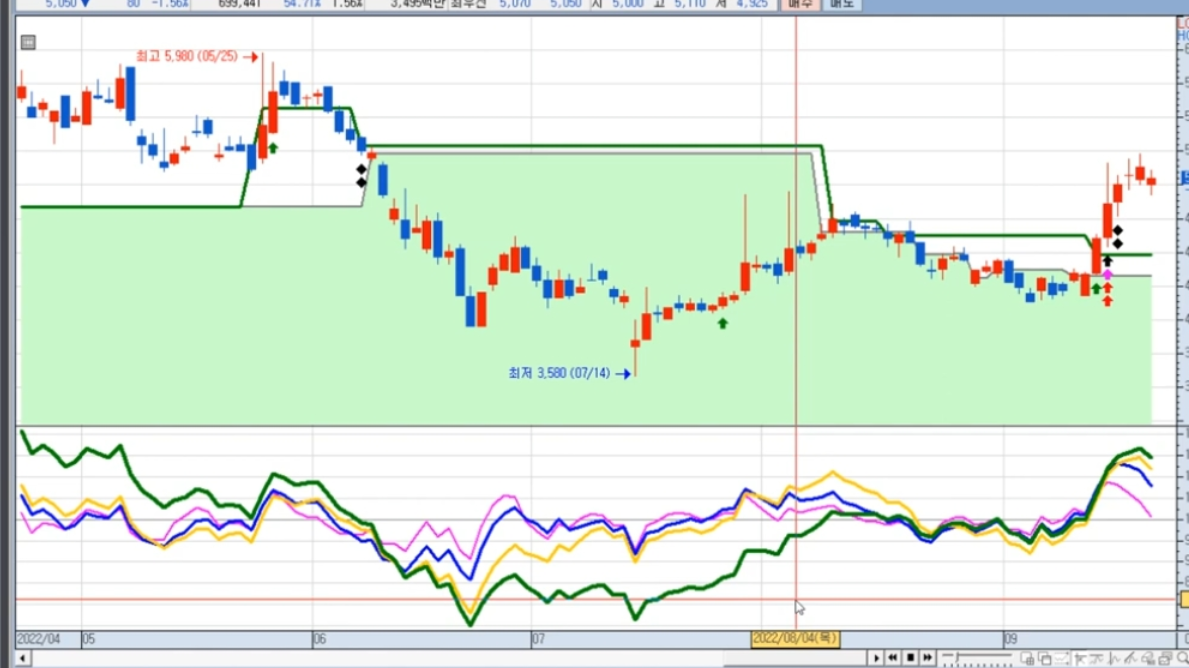This screenshot has width=1189, height=668.
Task: Adjust the chart zoom slider handle
Action: click(x=955, y=658)
